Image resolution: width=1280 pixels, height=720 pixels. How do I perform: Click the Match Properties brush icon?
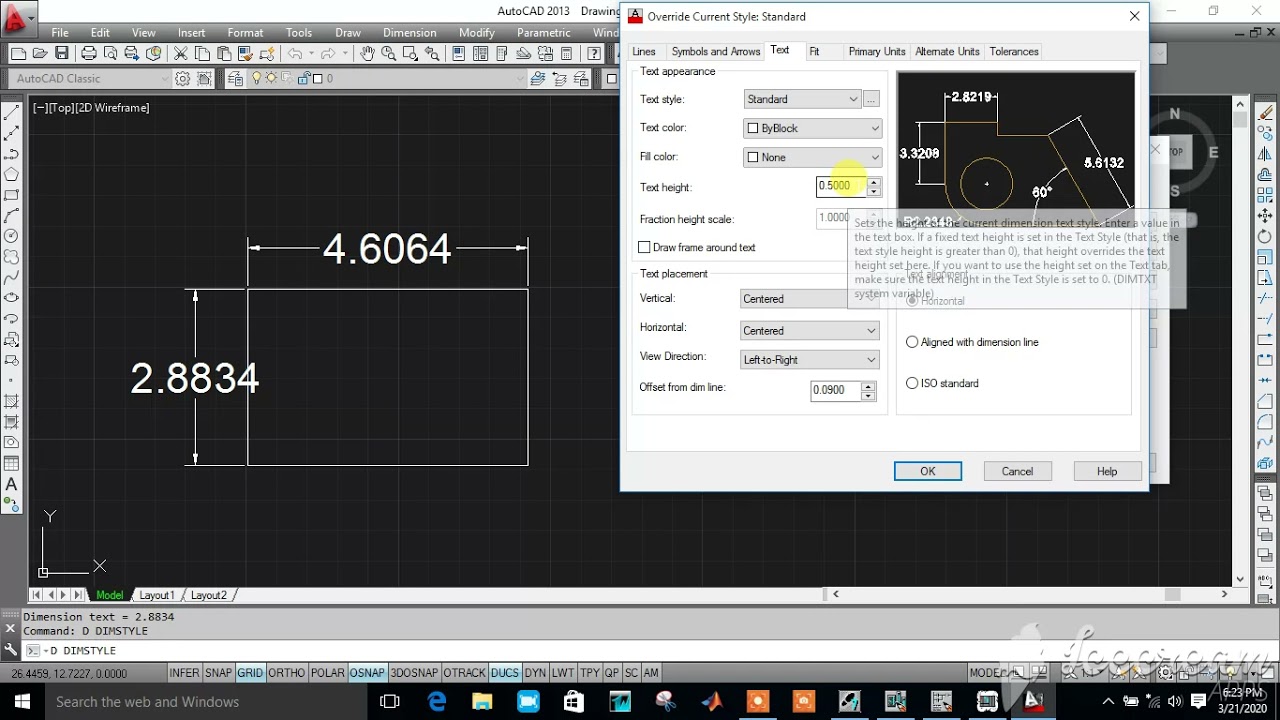pyautogui.click(x=246, y=53)
